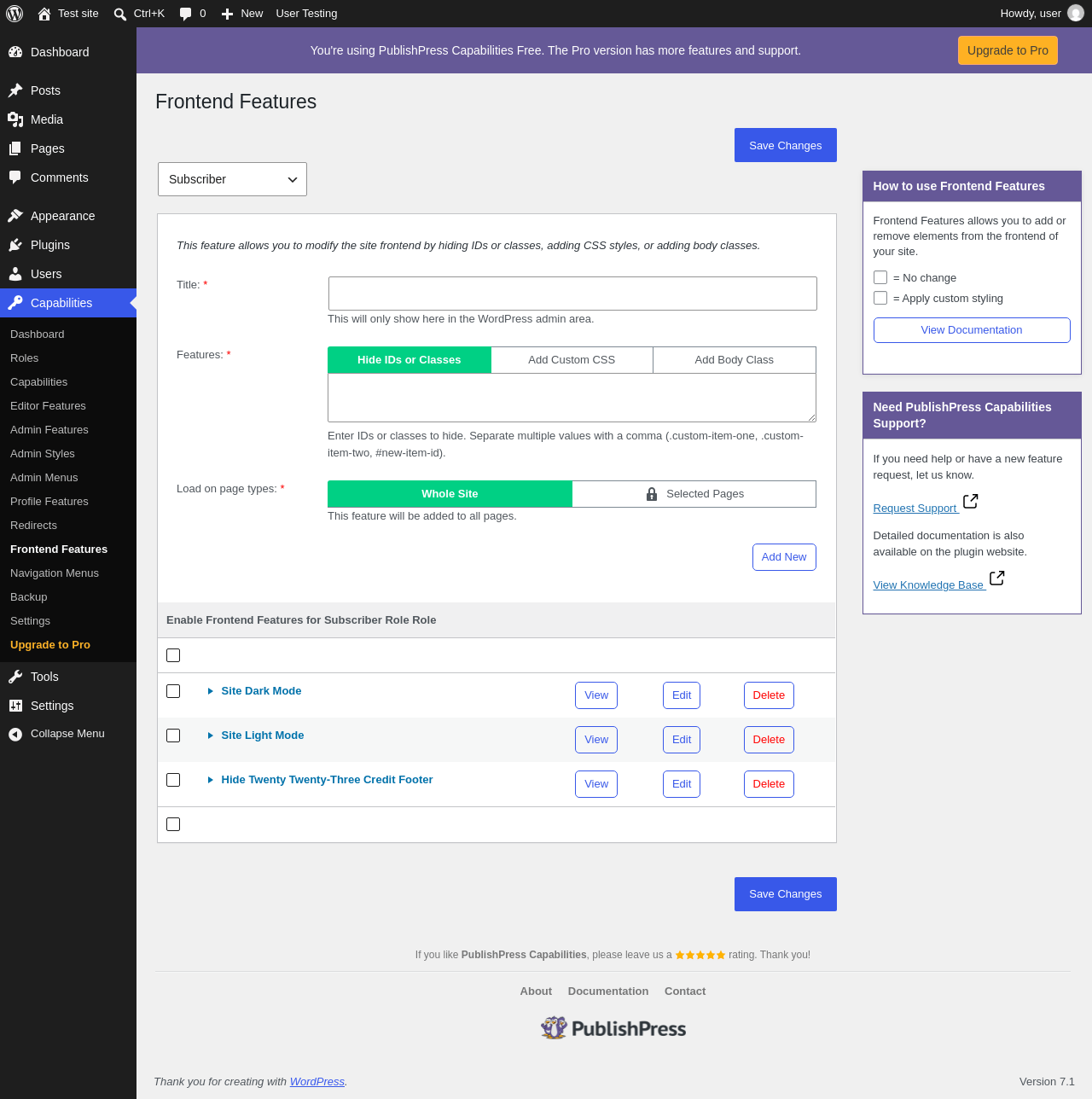Check the Site Dark Mode checkbox
The width and height of the screenshot is (1092, 1099).
click(173, 691)
